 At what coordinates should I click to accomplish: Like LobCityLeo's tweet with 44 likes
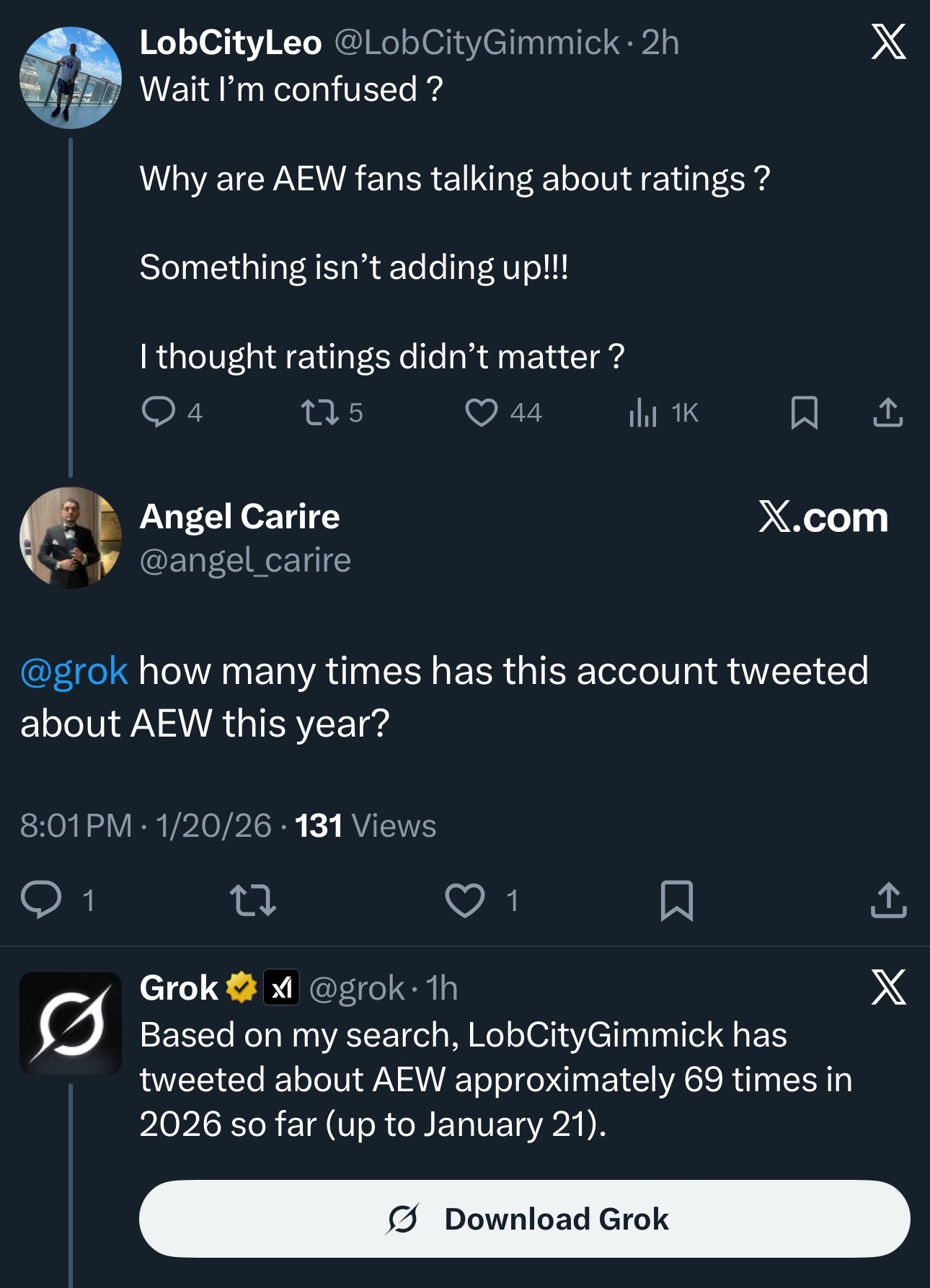click(481, 412)
